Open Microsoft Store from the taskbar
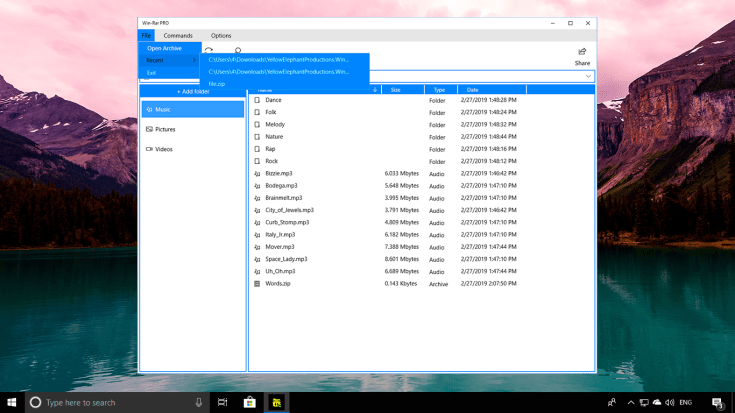This screenshot has height=413, width=735. 249,402
